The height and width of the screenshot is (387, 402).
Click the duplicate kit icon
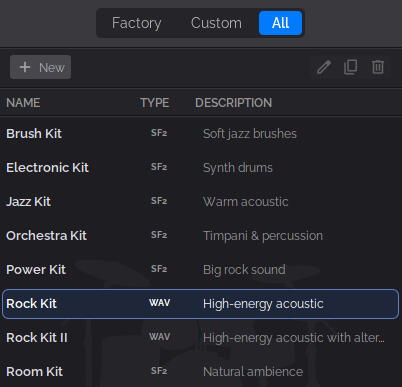tap(351, 67)
